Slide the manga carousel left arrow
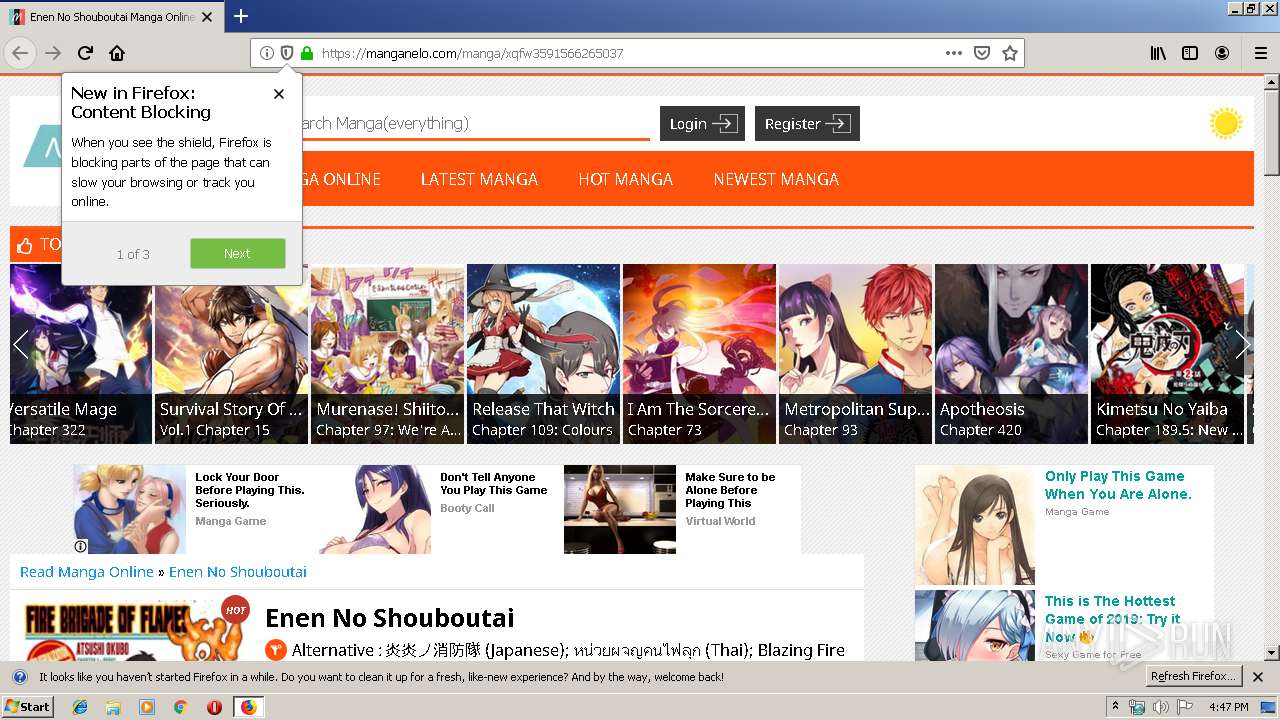This screenshot has height=720, width=1280. [x=21, y=345]
